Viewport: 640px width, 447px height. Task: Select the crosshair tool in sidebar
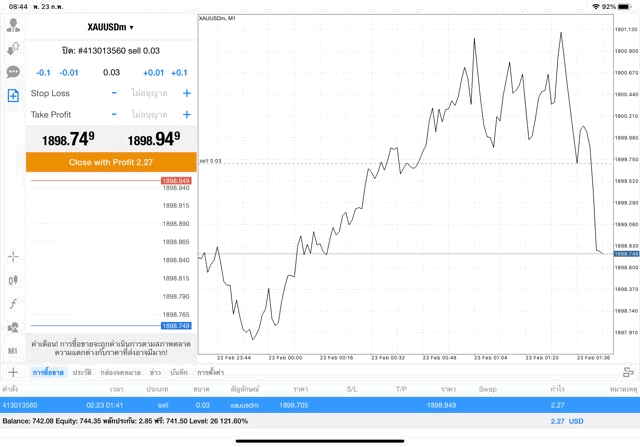point(13,256)
